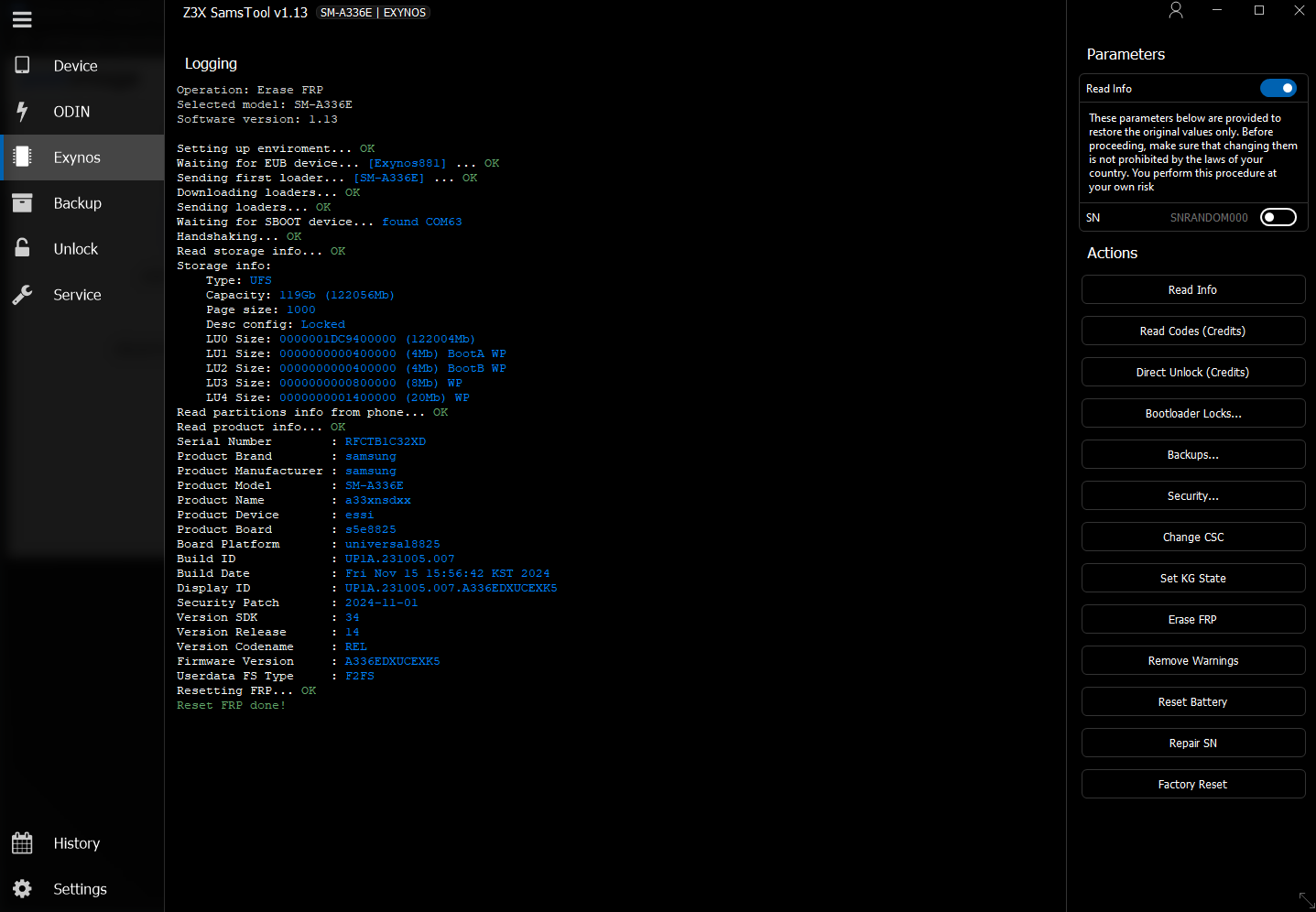The width and height of the screenshot is (1316, 912).
Task: Open the hamburger menu icon
Action: click(22, 19)
